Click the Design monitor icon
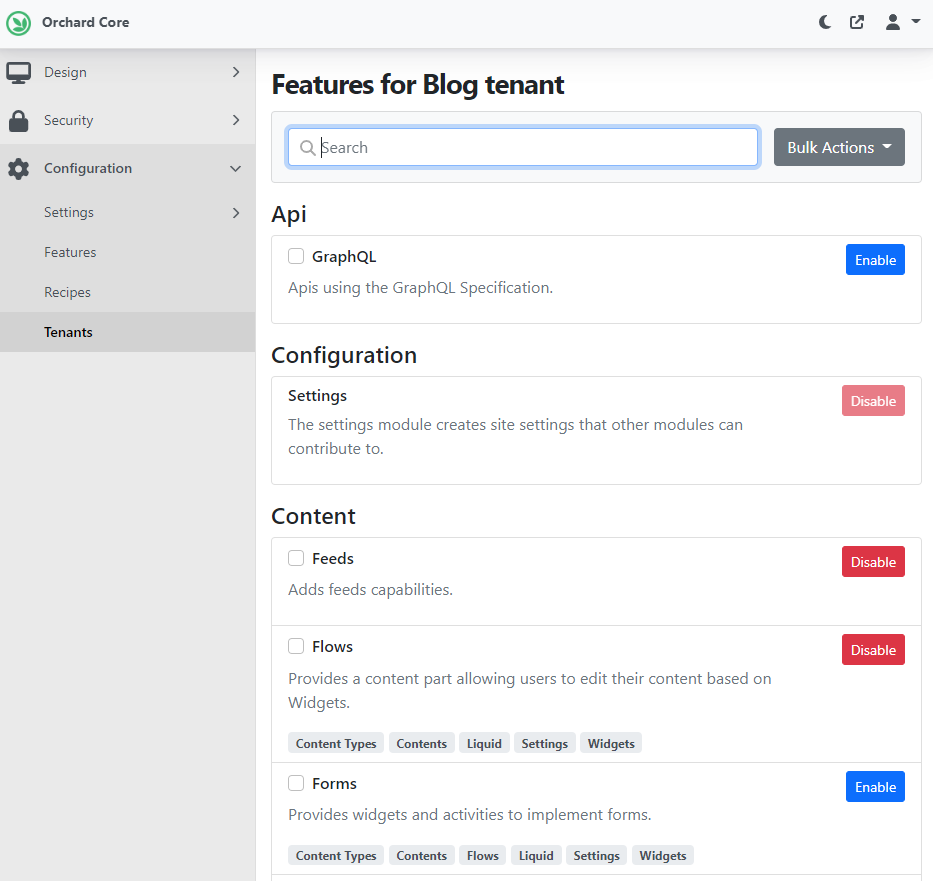This screenshot has height=881, width=933. point(18,73)
